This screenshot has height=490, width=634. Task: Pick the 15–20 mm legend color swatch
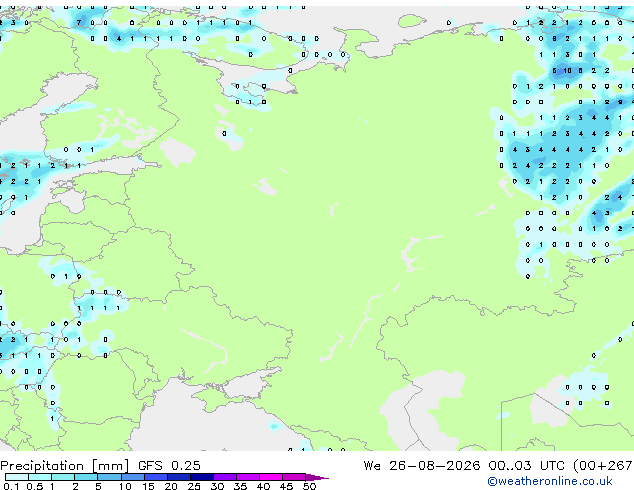pos(156,477)
